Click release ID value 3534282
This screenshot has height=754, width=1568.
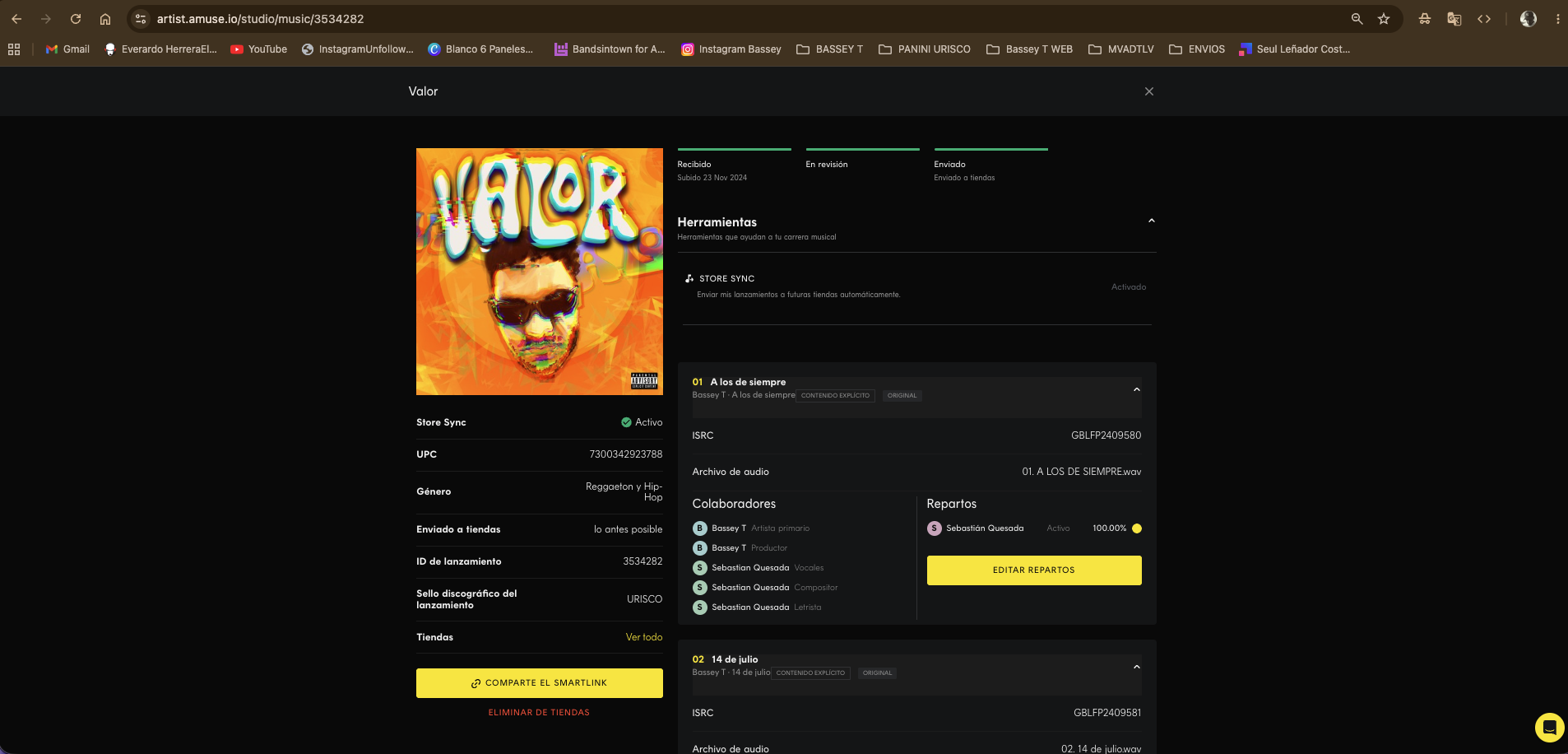[x=643, y=561]
